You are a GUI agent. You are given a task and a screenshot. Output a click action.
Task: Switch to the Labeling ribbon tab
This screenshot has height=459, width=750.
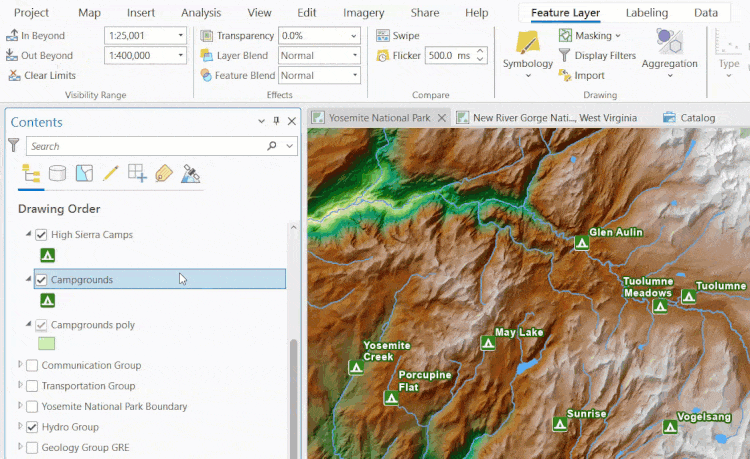coord(647,13)
